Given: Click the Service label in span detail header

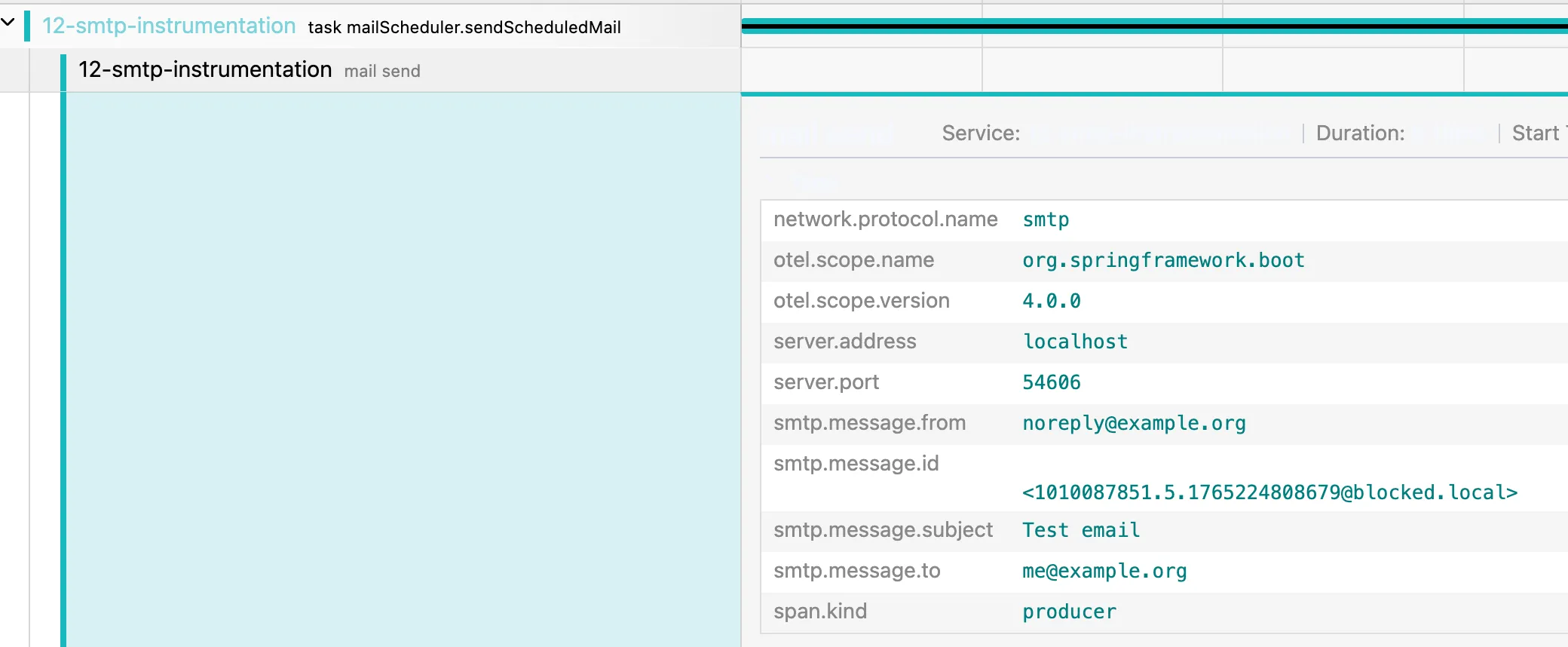Looking at the screenshot, I should pyautogui.click(x=980, y=133).
